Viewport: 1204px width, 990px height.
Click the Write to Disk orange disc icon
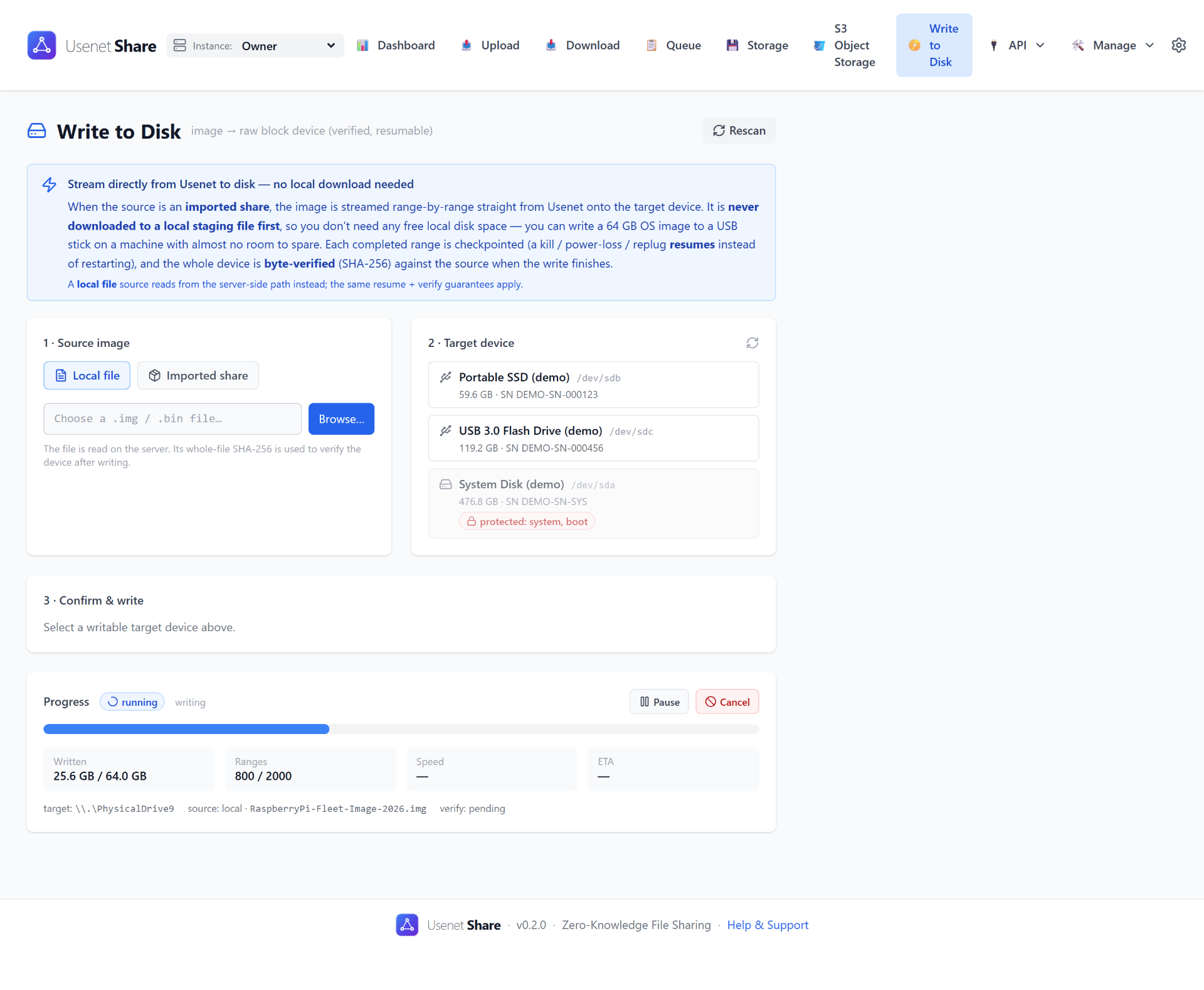915,45
